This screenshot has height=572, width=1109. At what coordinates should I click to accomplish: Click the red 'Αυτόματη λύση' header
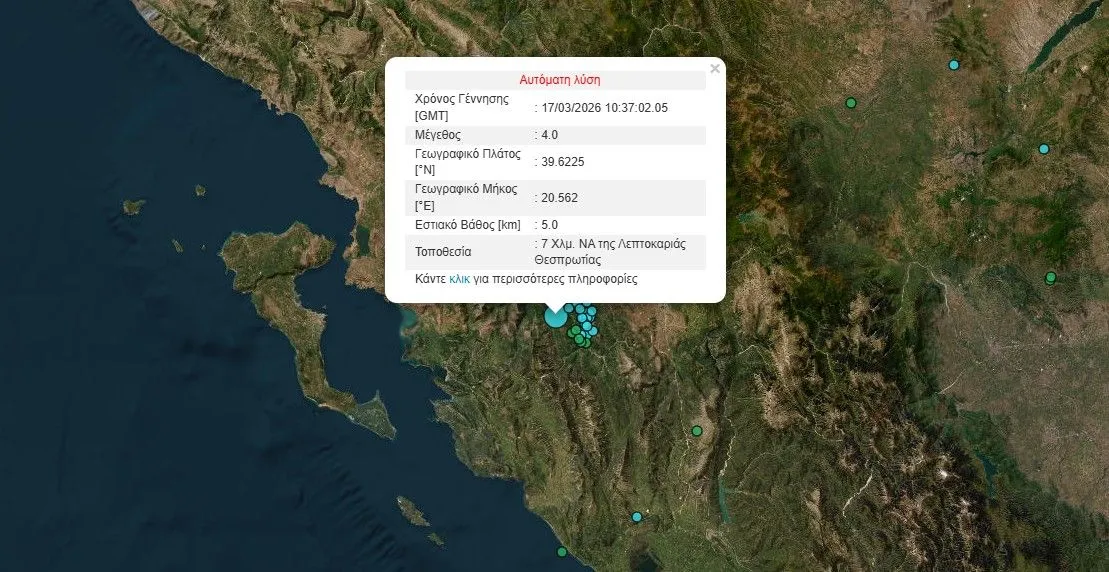(559, 79)
